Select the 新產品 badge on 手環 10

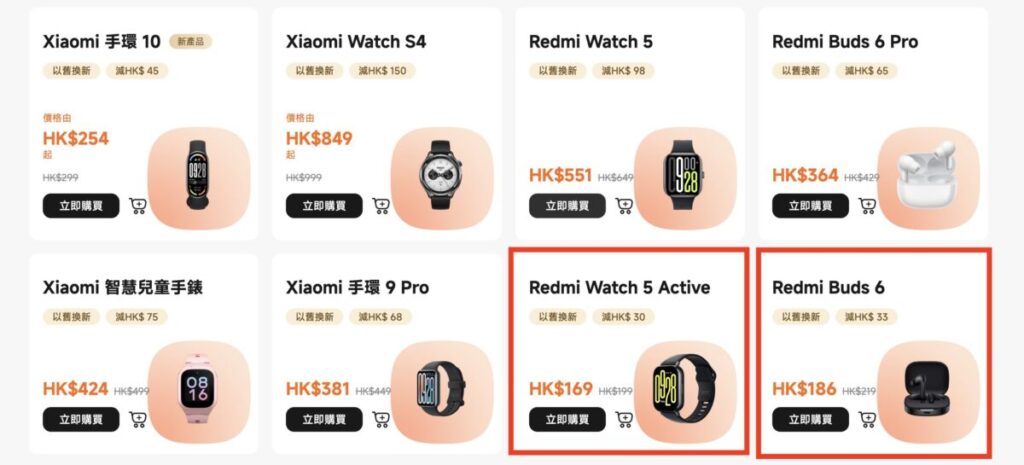click(191, 42)
